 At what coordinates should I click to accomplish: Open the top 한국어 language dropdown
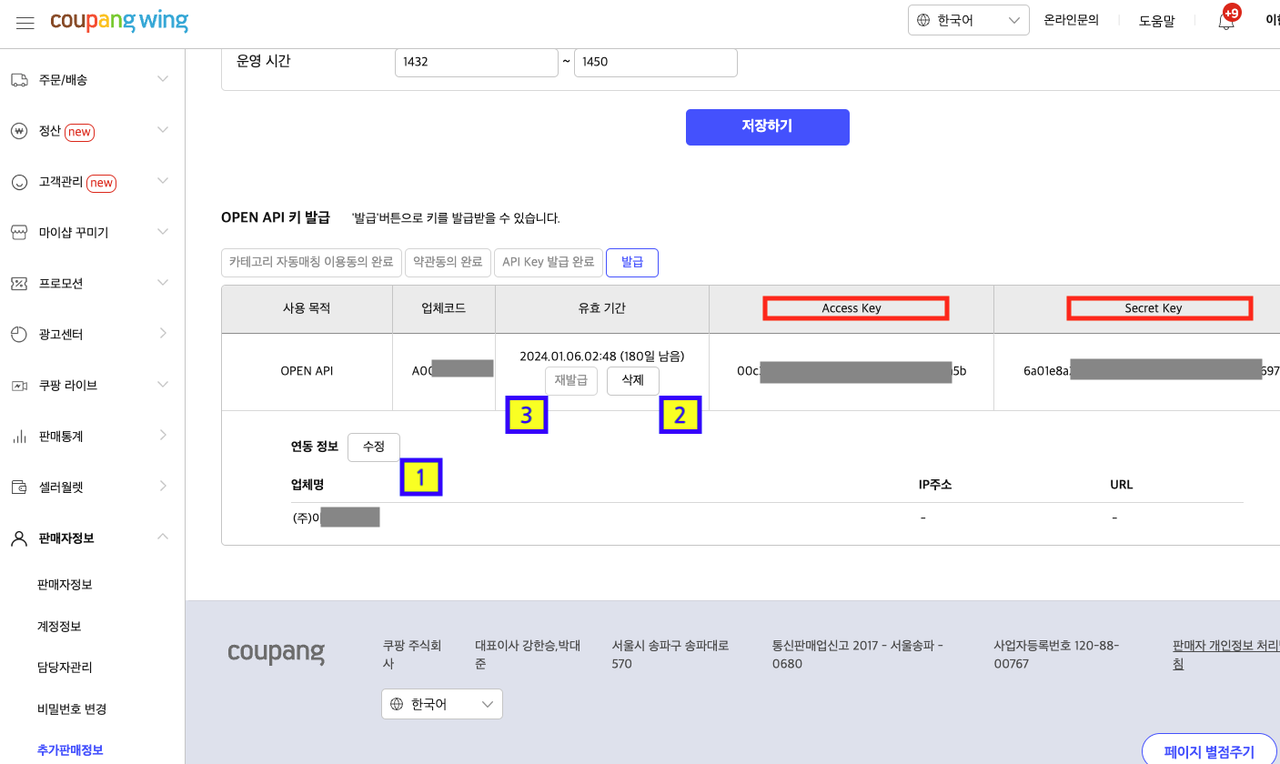tap(968, 20)
